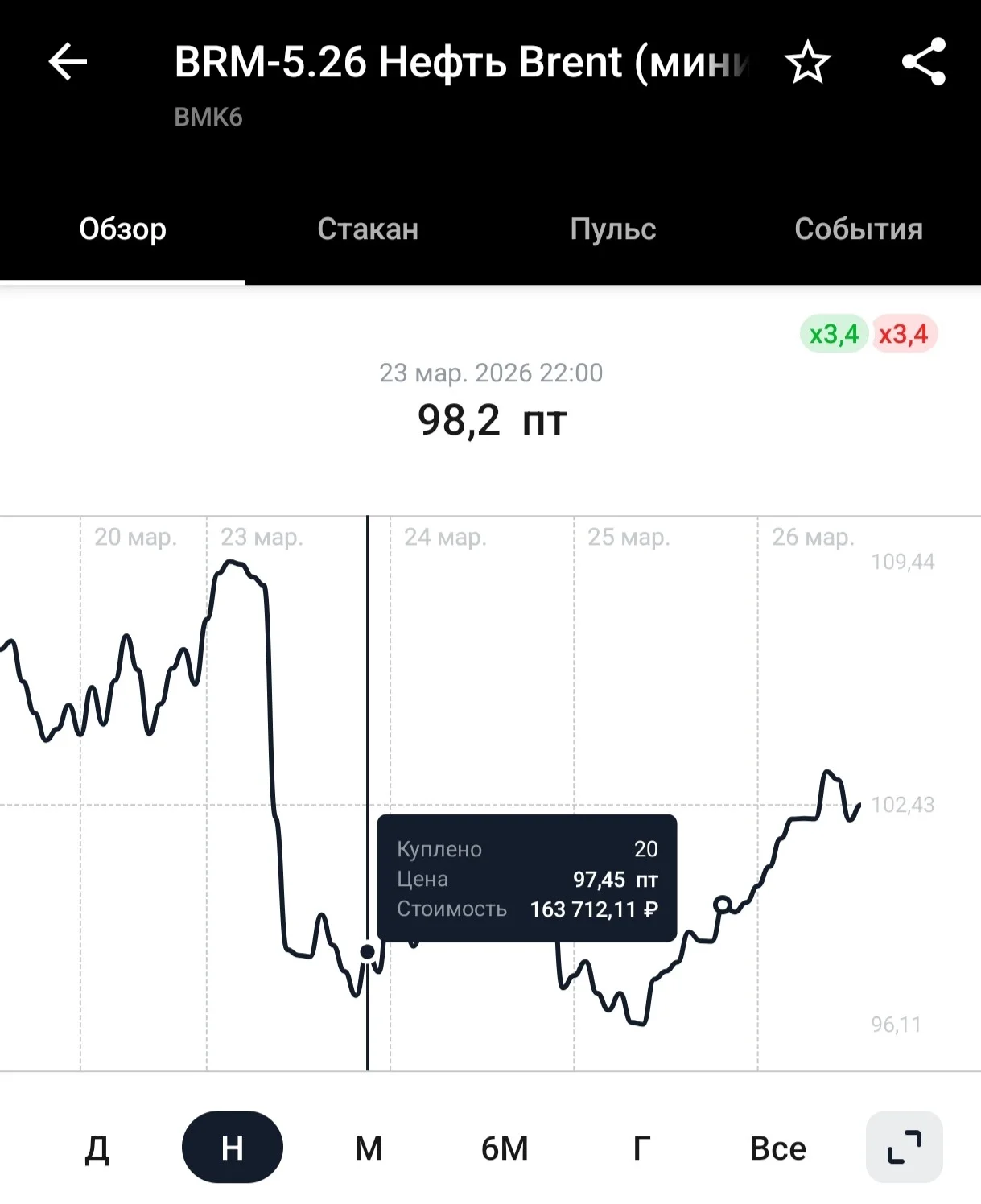Expand chart to fullscreen
Viewport: 981px width, 1204px height.
(x=904, y=1147)
